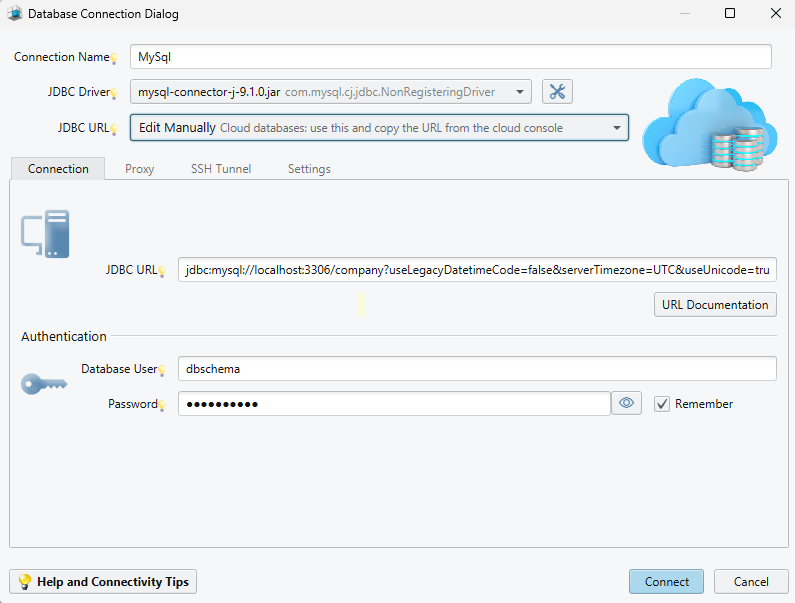Open the SSH Tunnel tab
Screen dimensions: 795x603
tap(221, 169)
